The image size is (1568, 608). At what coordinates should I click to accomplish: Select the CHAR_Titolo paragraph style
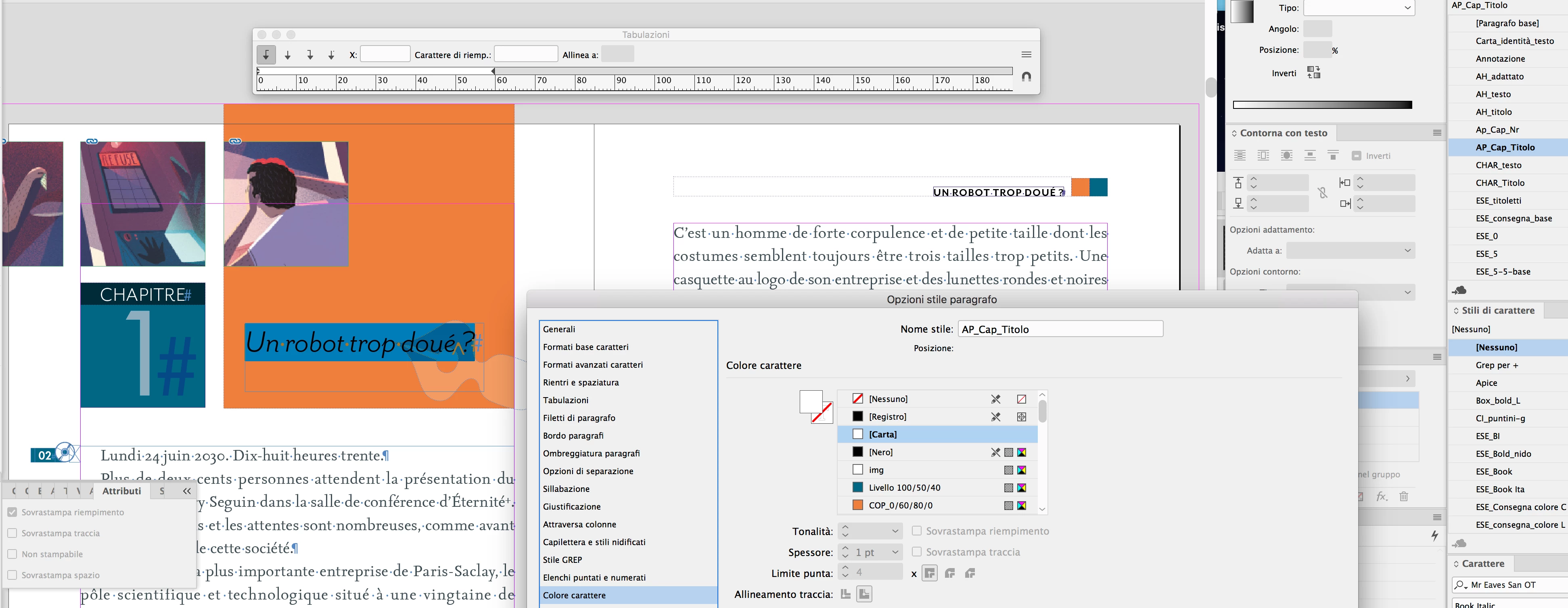tap(1500, 183)
